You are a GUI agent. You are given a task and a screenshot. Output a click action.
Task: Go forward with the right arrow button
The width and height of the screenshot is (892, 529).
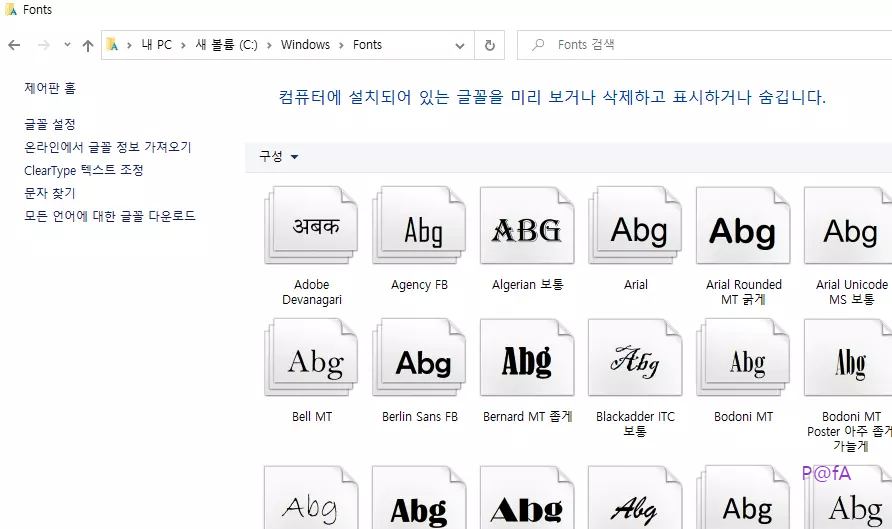click(x=43, y=45)
